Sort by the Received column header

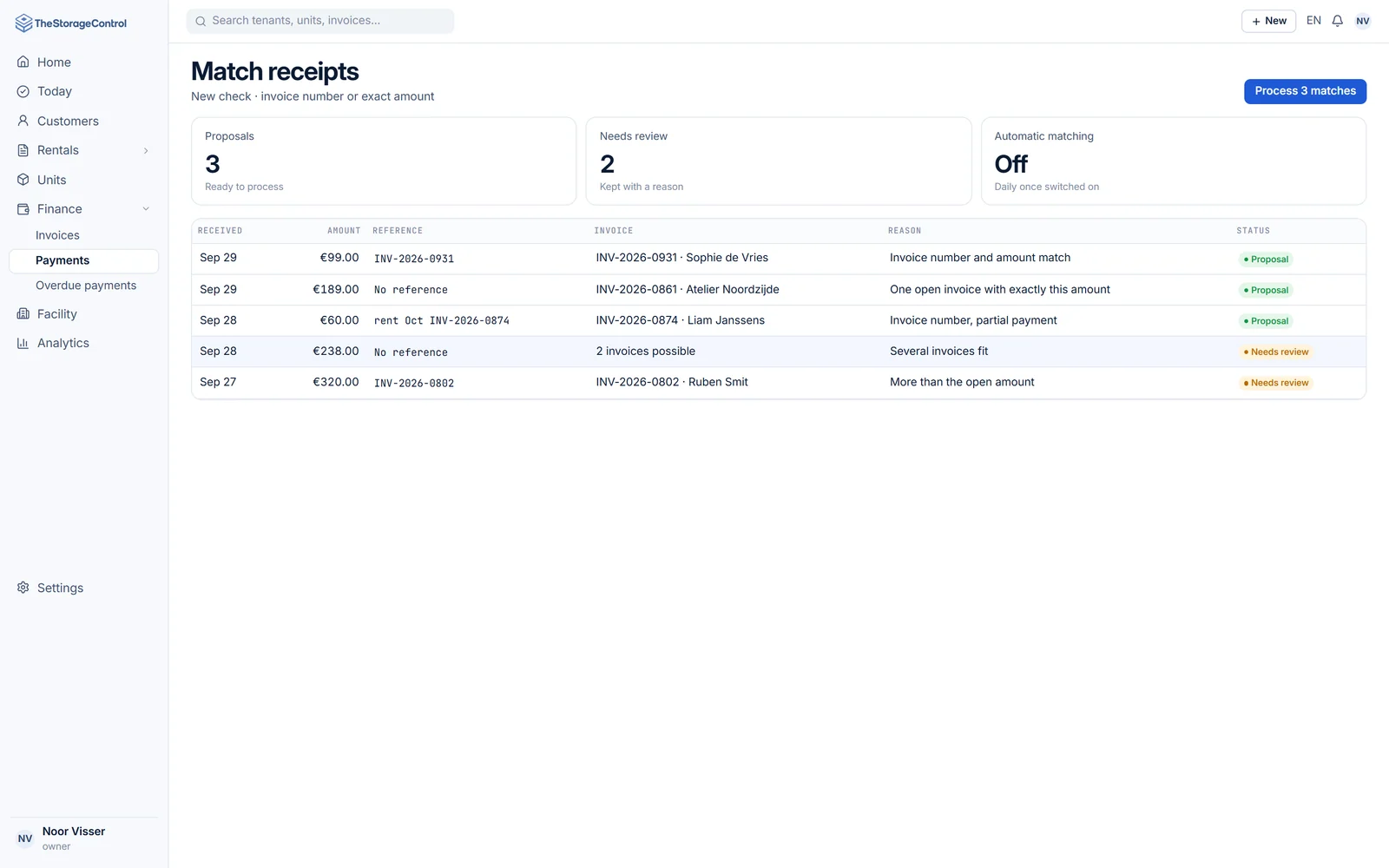[220, 231]
